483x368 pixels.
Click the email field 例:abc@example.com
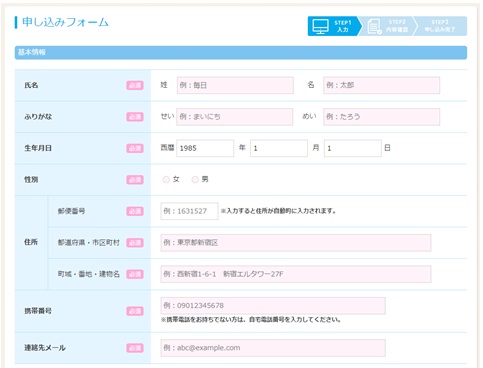point(273,348)
